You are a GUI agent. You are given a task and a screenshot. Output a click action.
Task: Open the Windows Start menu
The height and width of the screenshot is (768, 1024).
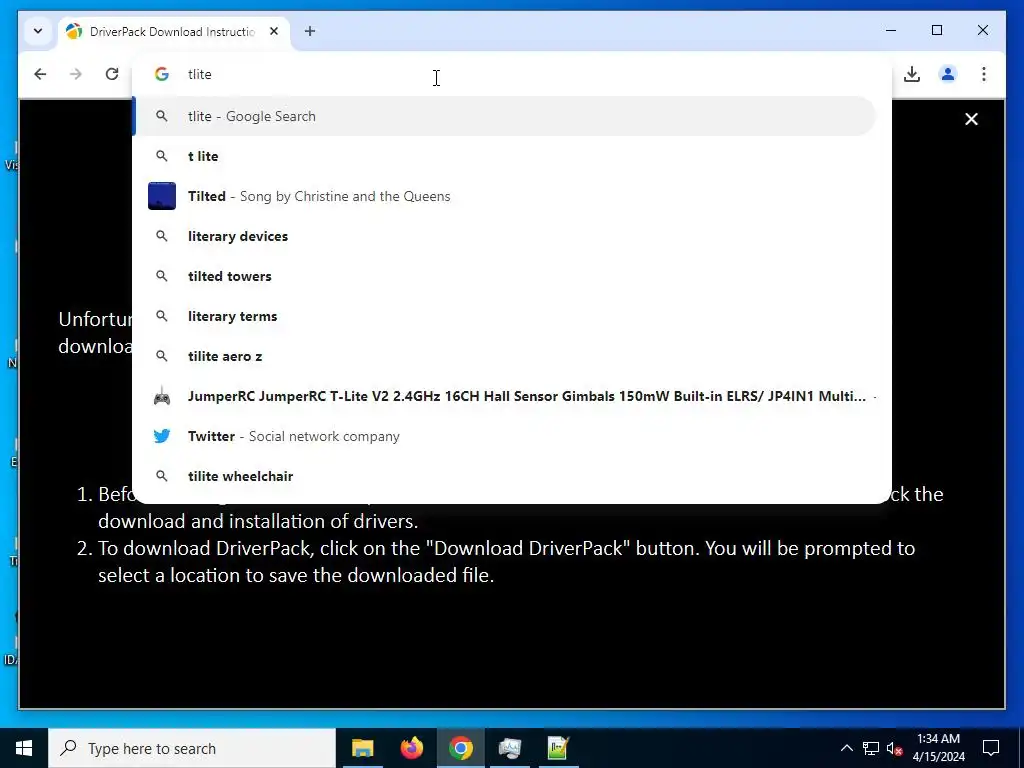click(x=24, y=748)
